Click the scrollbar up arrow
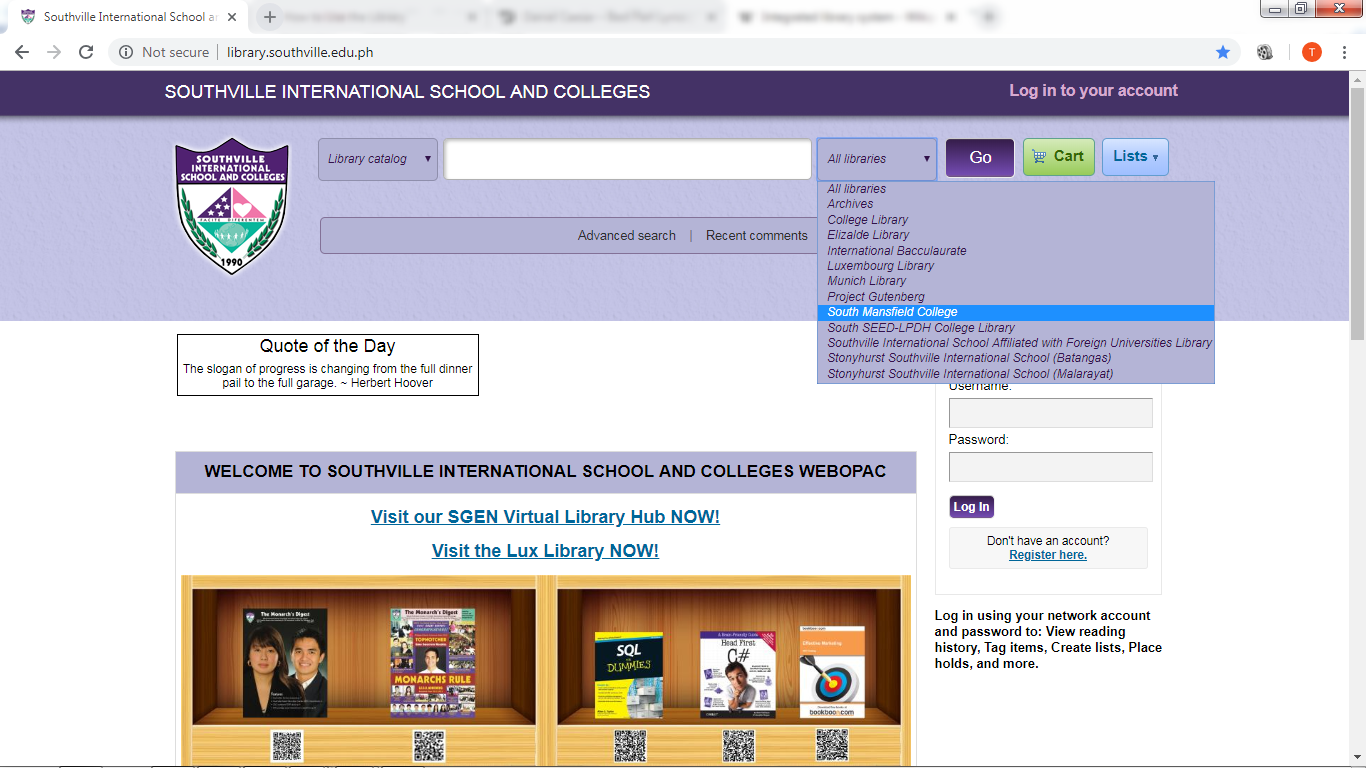The height and width of the screenshot is (770, 1366). click(1357, 79)
